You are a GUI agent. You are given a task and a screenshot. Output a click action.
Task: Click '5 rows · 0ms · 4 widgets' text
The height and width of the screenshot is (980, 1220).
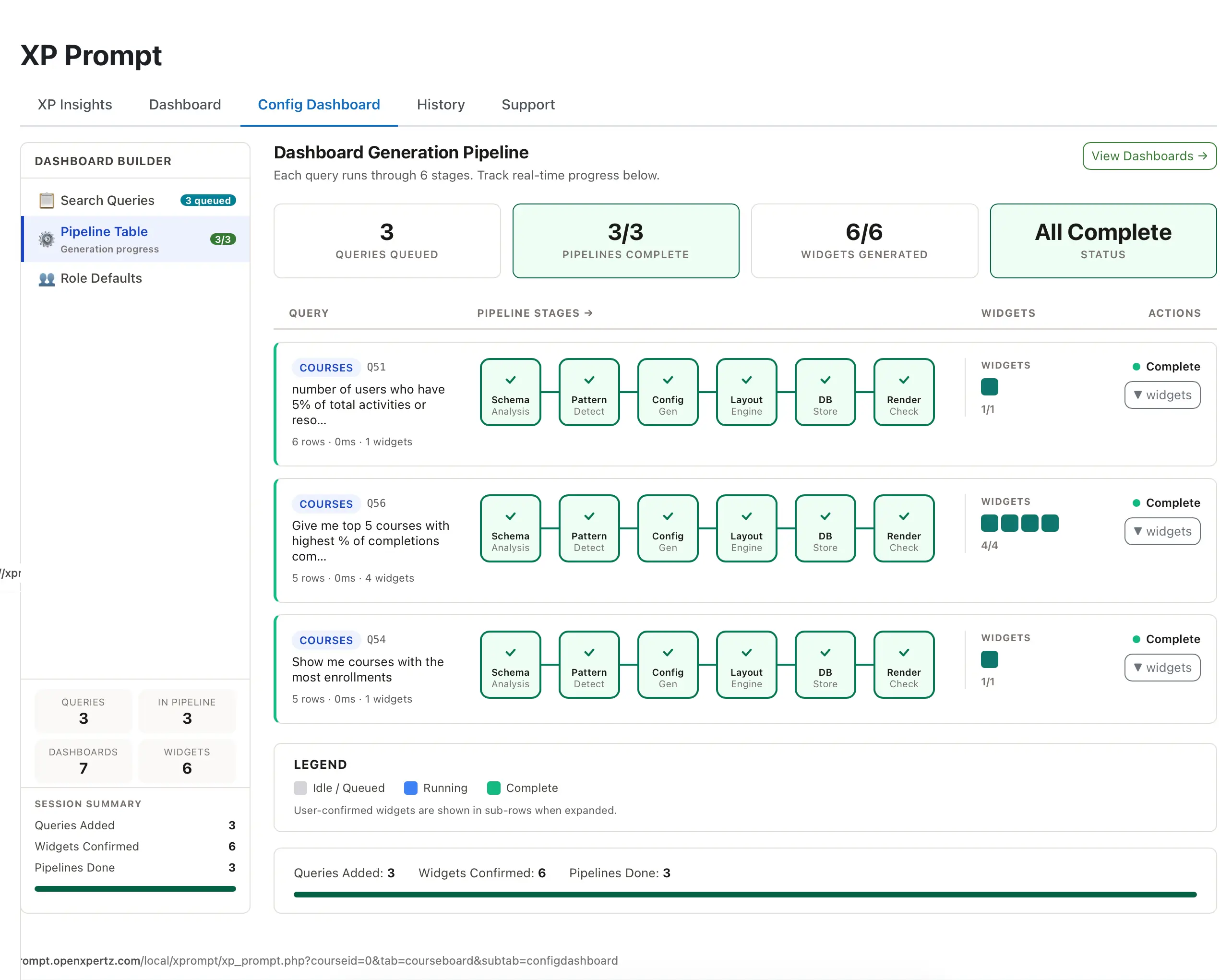[353, 578]
